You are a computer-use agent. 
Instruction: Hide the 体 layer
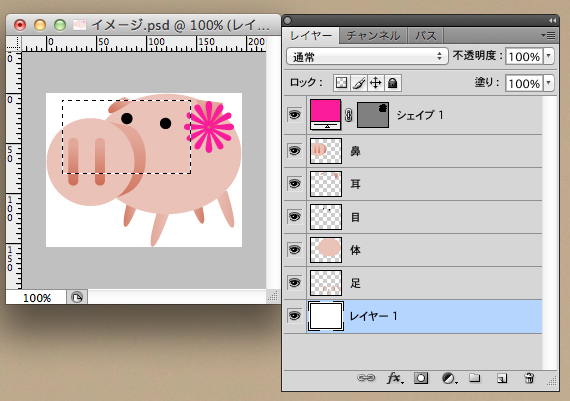pos(294,250)
